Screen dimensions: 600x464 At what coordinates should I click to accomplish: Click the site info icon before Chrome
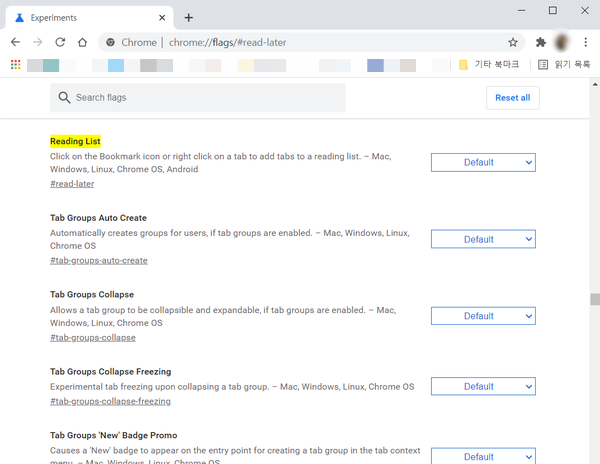[x=111, y=42]
